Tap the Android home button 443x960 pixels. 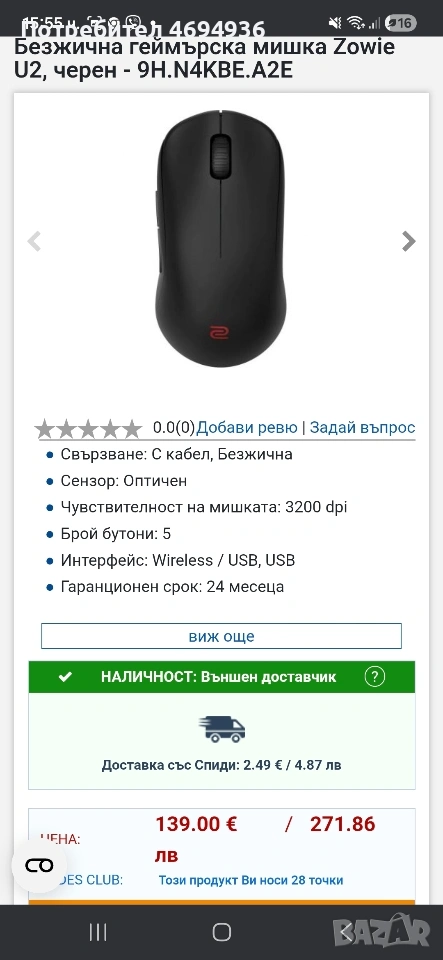pyautogui.click(x=222, y=932)
